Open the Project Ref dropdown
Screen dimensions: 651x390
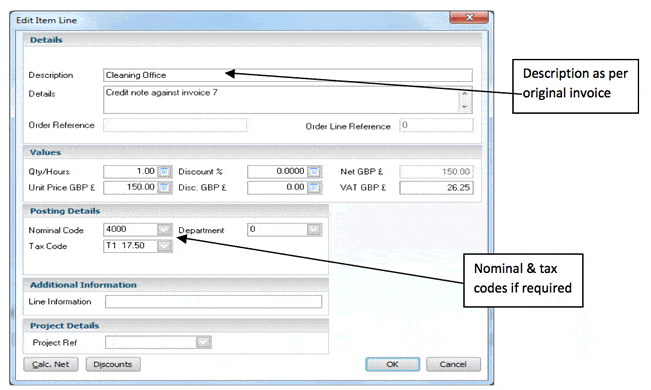tap(203, 342)
